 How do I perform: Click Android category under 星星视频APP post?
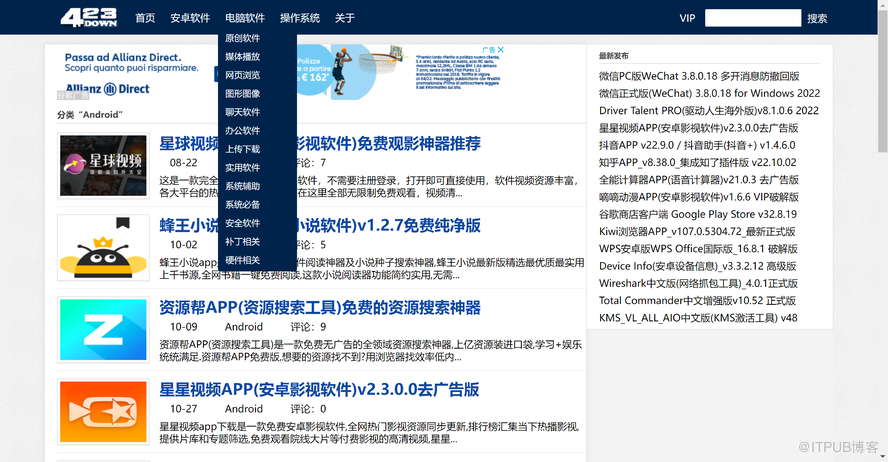coord(244,409)
